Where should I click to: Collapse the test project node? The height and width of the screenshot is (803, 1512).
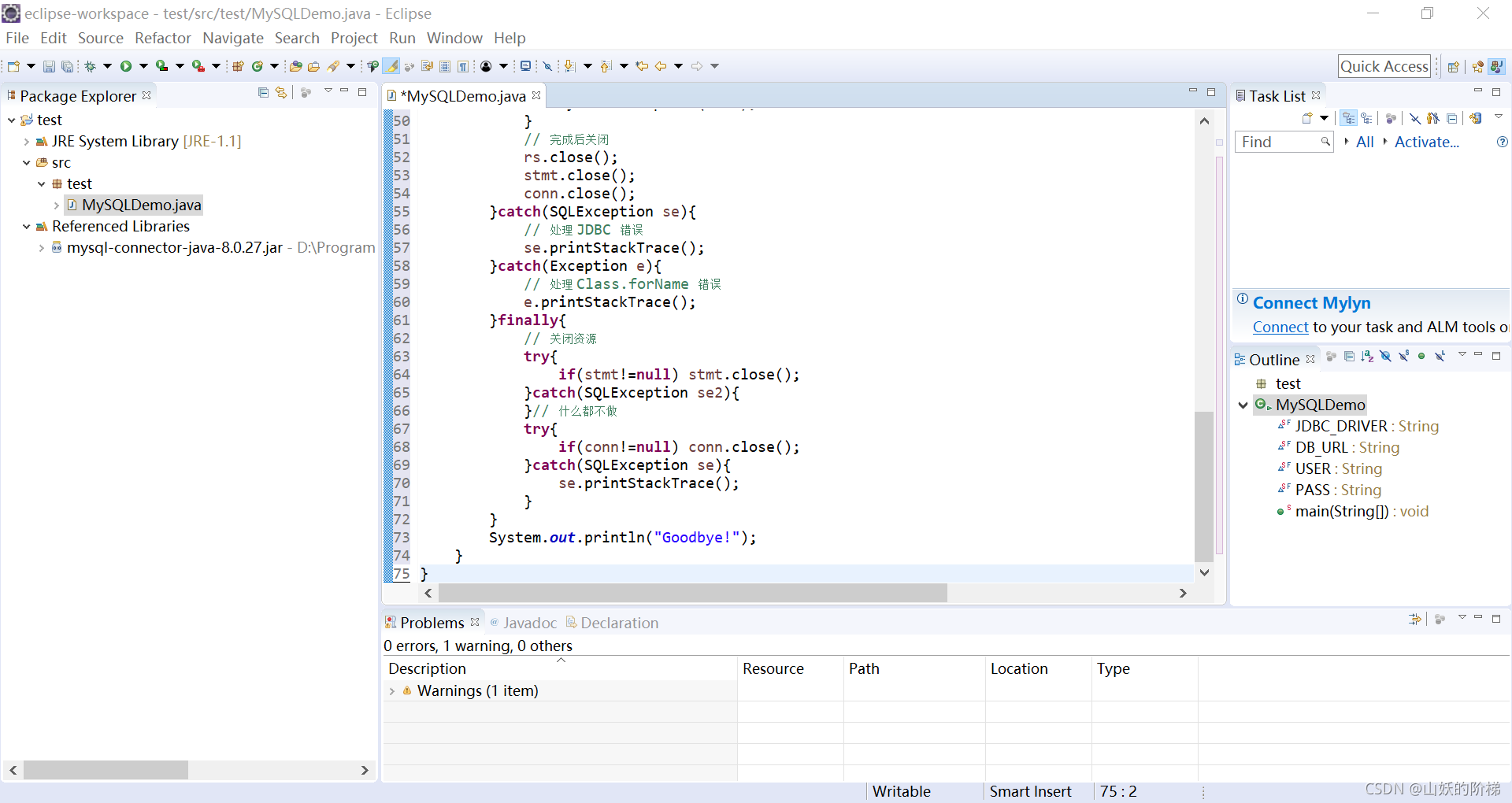(x=11, y=120)
